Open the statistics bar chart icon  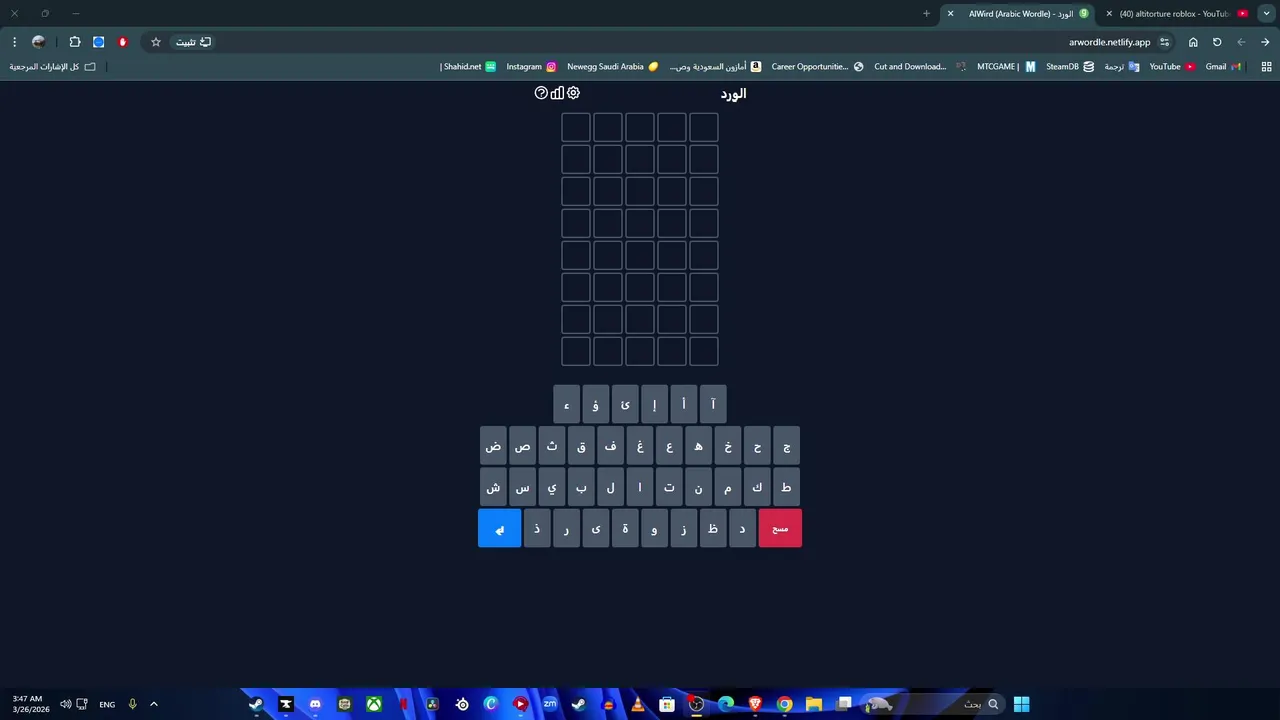[x=557, y=93]
